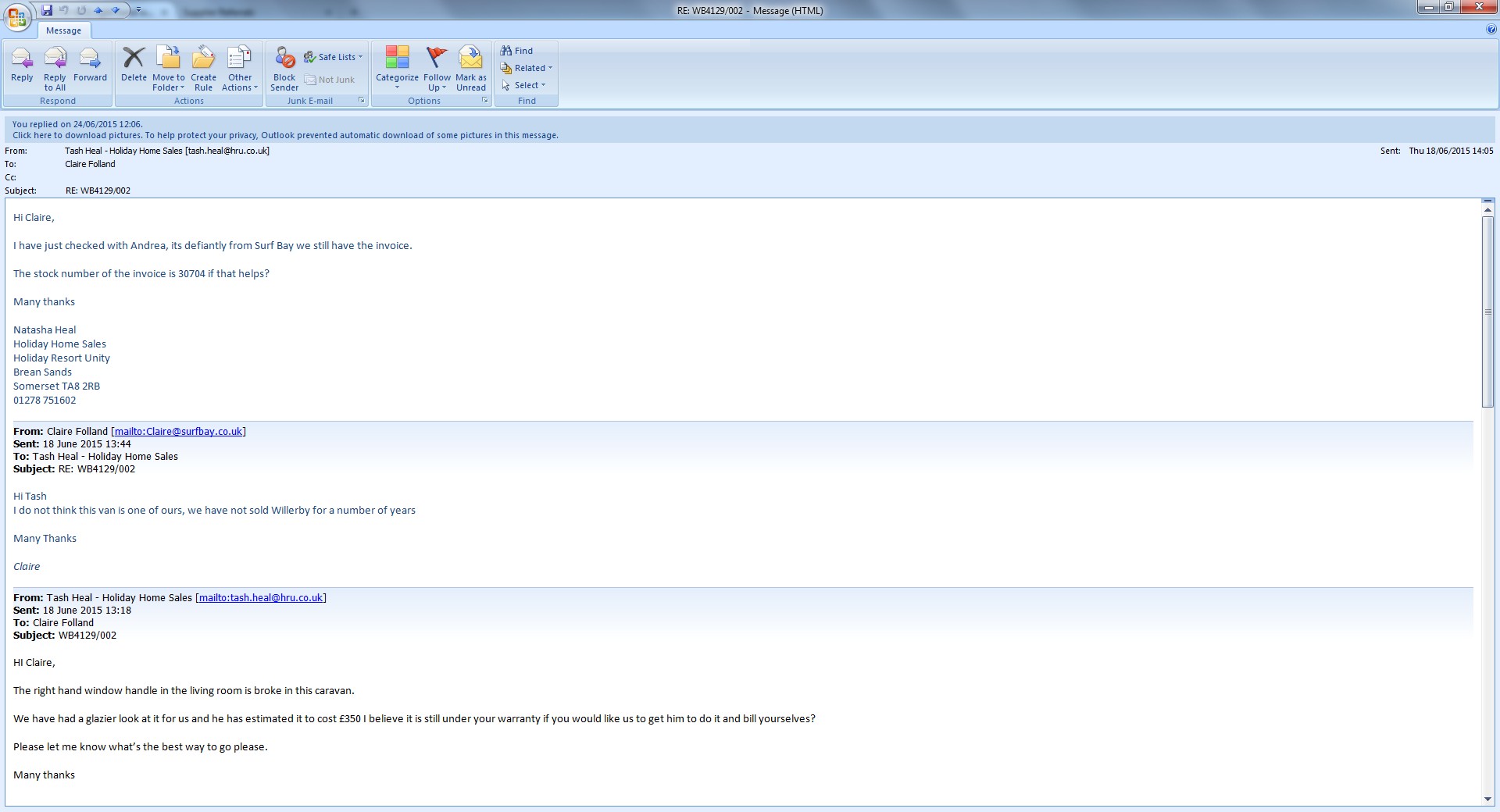
Task: Expand the Related dropdown
Action: point(527,68)
